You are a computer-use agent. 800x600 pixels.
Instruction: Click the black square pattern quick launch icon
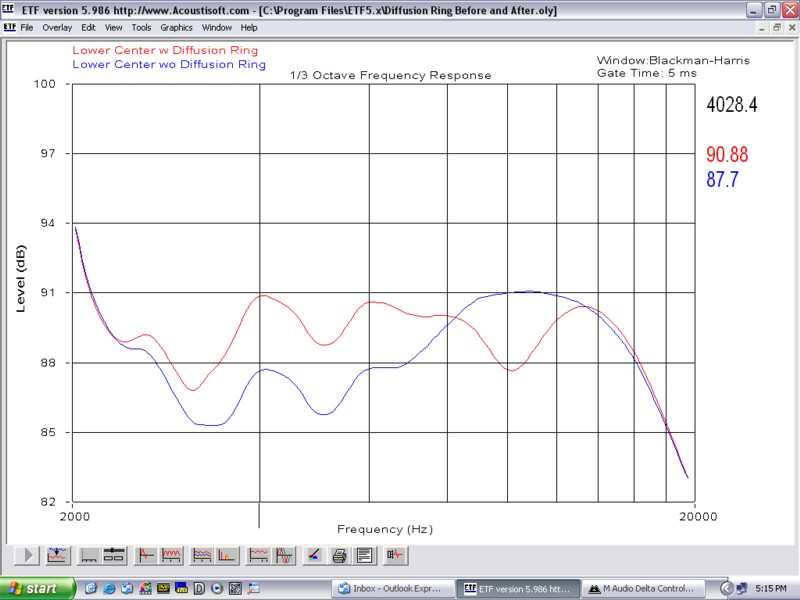click(235, 589)
